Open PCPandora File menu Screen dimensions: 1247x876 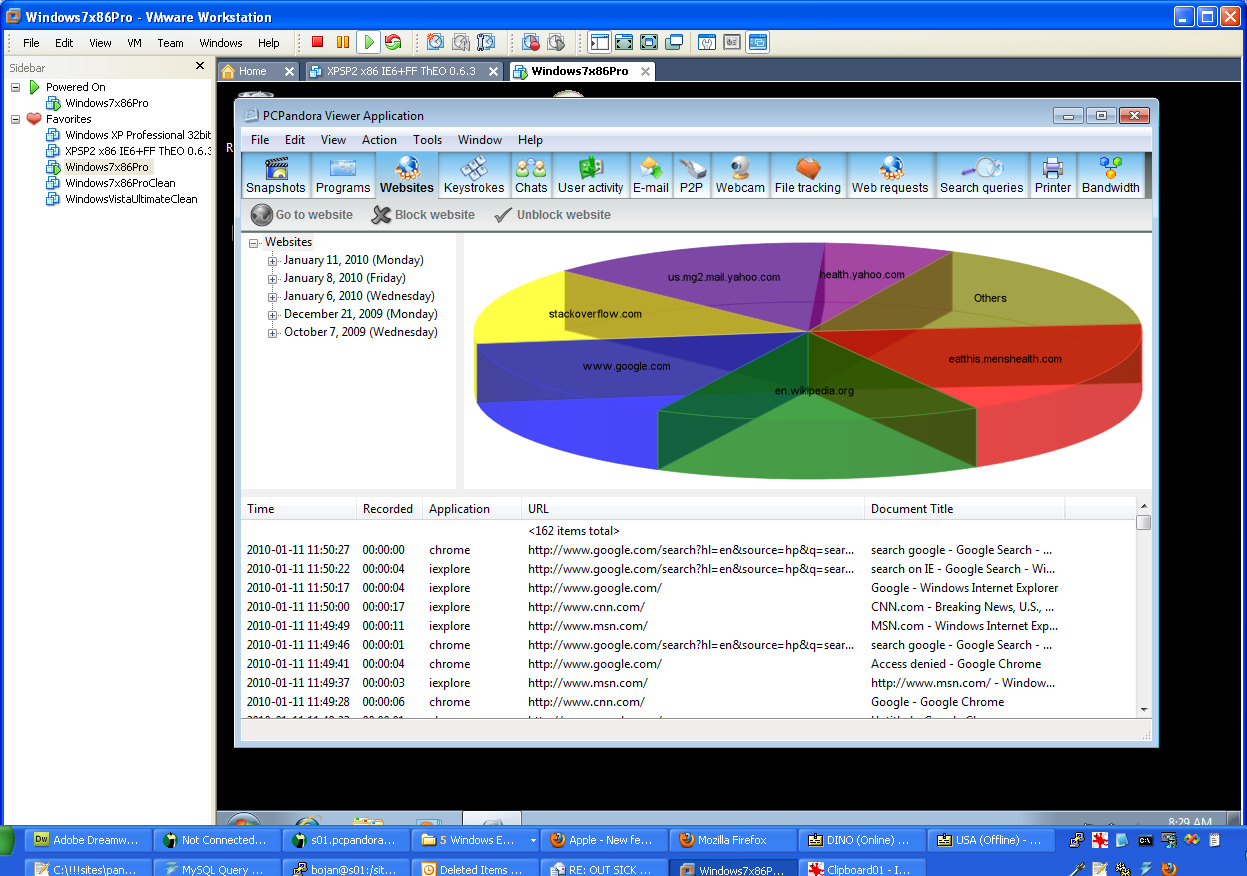(260, 140)
